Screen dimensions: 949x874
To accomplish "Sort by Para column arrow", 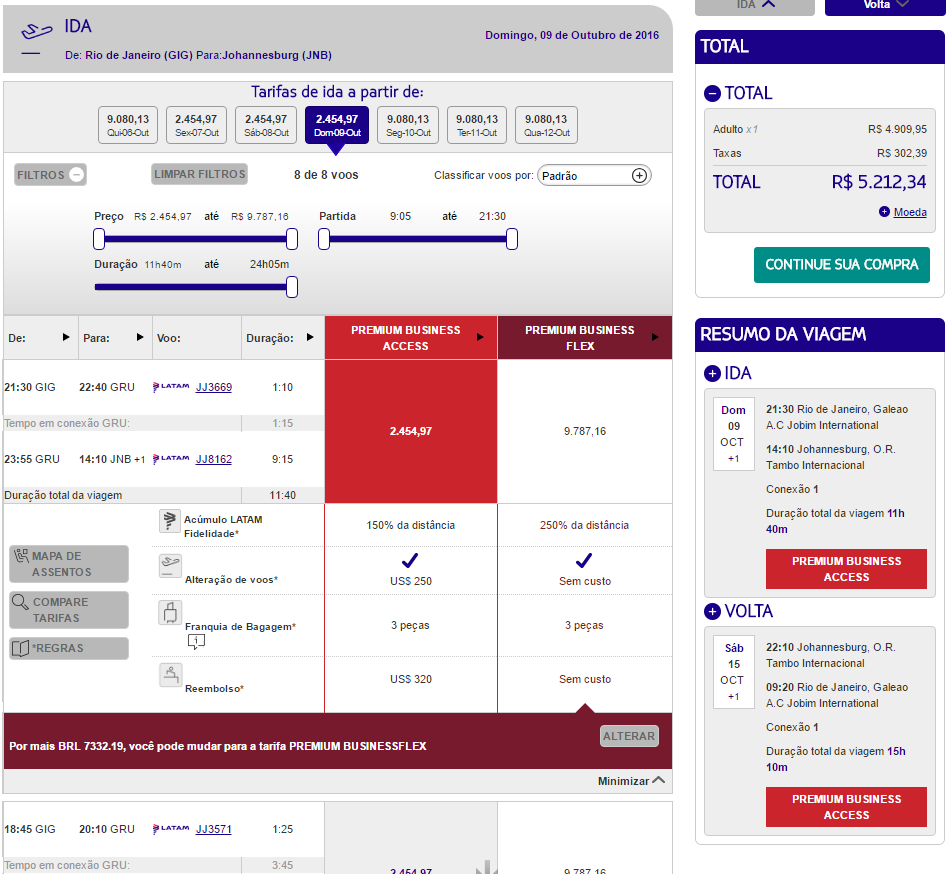I will 140,337.
